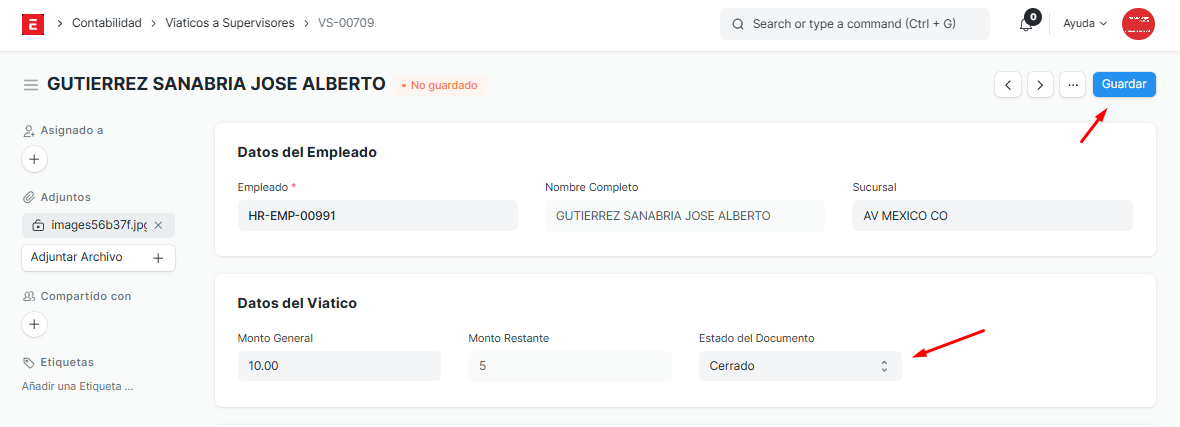Add assignee with plus under Asignado a
The height and width of the screenshot is (427, 1180).
[34, 159]
